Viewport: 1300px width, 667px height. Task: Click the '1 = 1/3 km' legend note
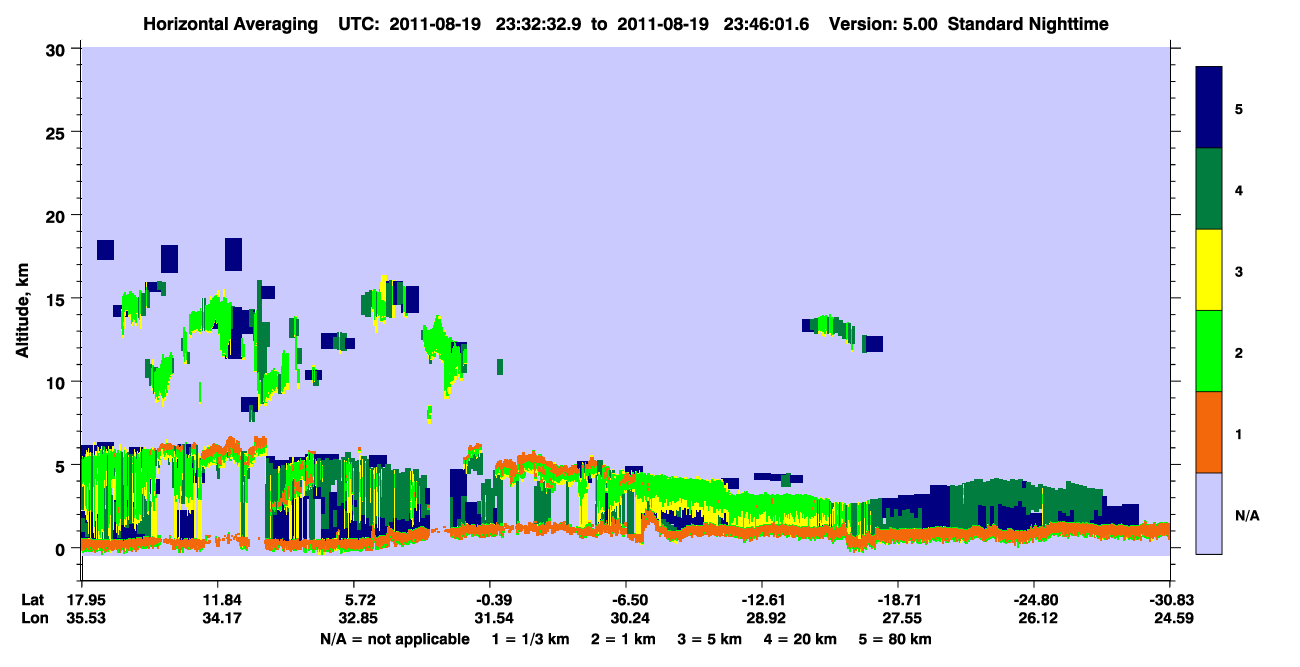[533, 639]
